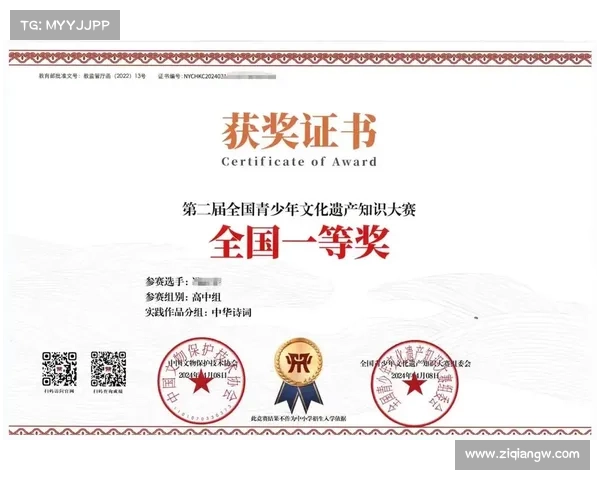The width and height of the screenshot is (600, 480).
Task: Click the 第二届全国青少年文化遗产知识大赛 heading
Action: 299,209
